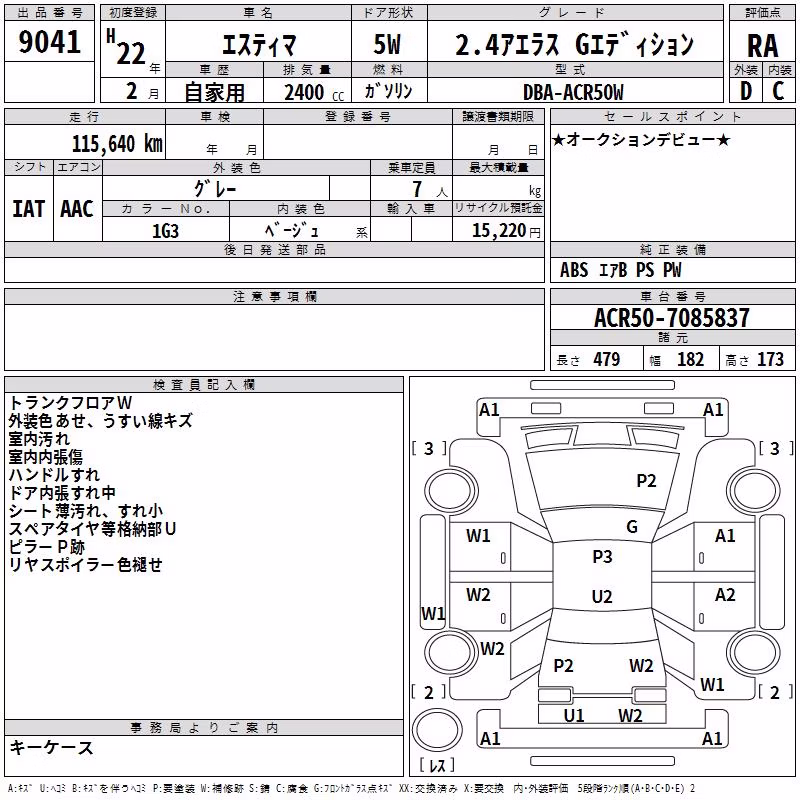Screen dimensions: 800x800
Task: Click the exterior color グレー
Action: tap(215, 189)
